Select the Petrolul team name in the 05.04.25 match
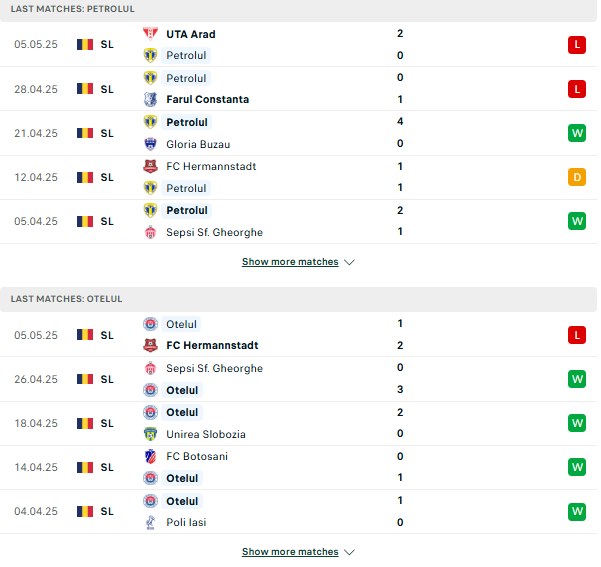The image size is (601, 567). coord(187,210)
